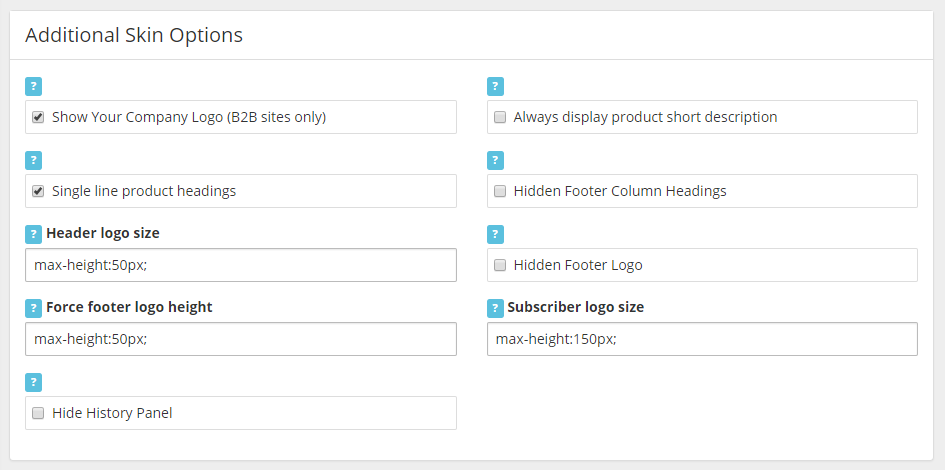Focus the Force footer logo height field
Screen dimensions: 945x470
(x=241, y=339)
